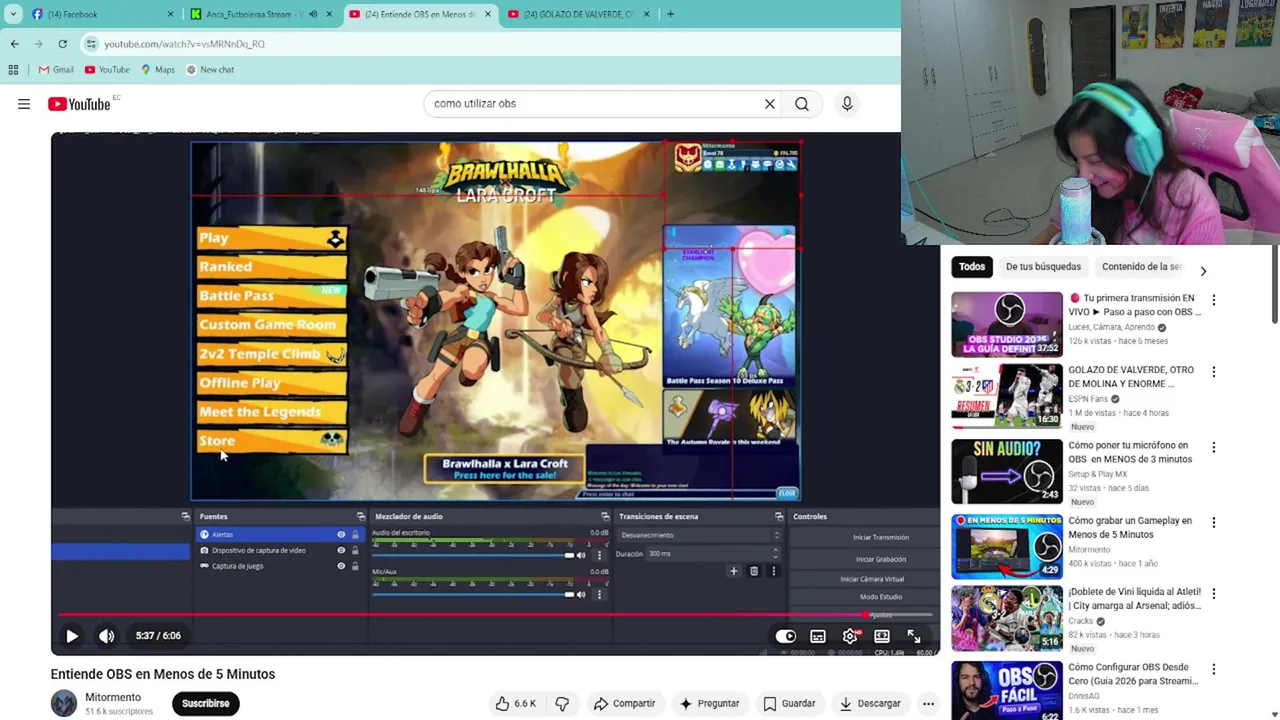The height and width of the screenshot is (720, 1280).
Task: Enter fullscreen mode
Action: coord(914,636)
